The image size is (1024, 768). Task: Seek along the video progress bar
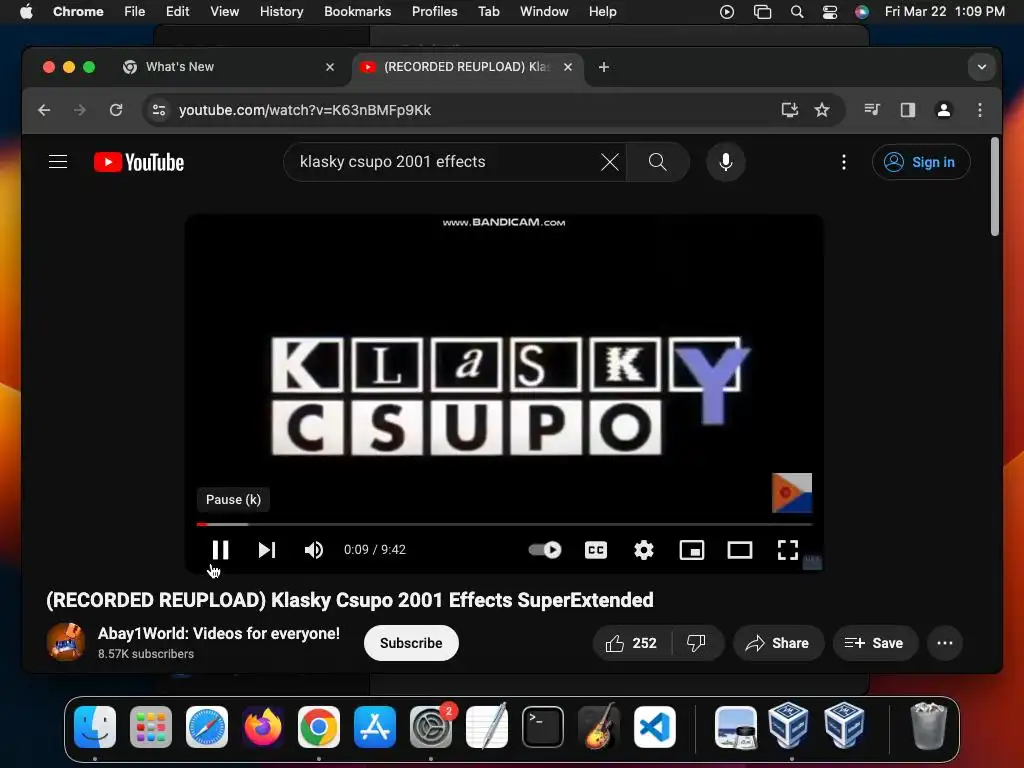click(x=504, y=524)
